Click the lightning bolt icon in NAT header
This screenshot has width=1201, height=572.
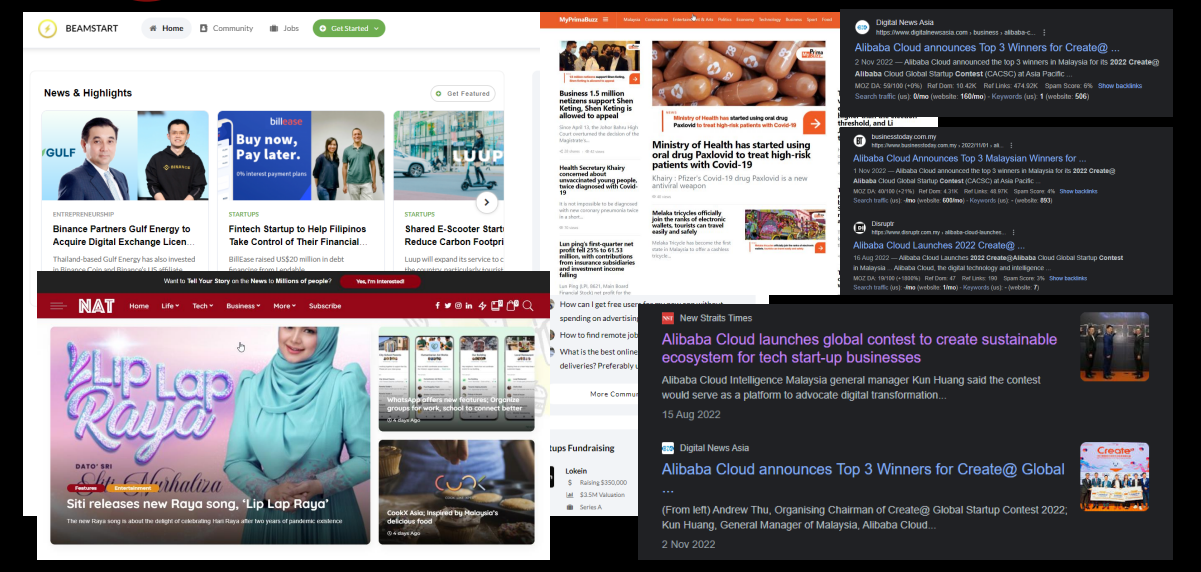(x=482, y=306)
